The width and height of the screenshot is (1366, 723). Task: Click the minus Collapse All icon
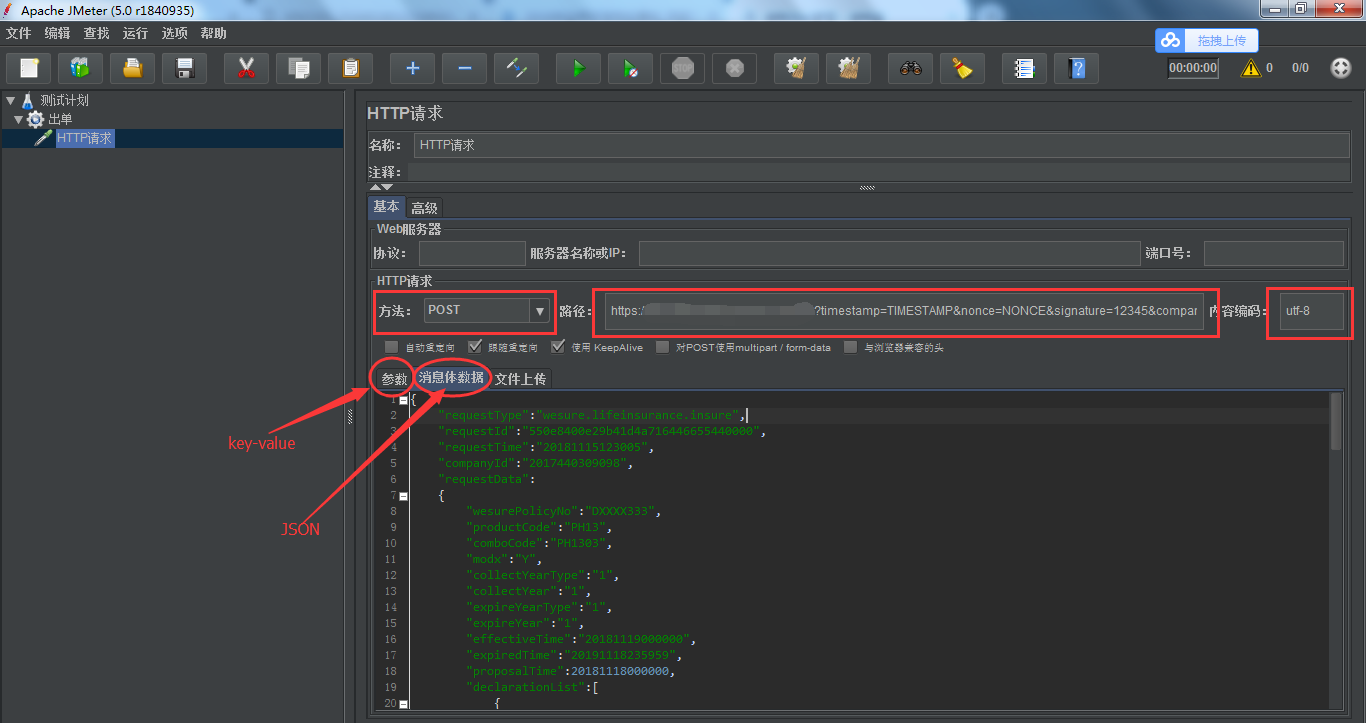pos(464,68)
